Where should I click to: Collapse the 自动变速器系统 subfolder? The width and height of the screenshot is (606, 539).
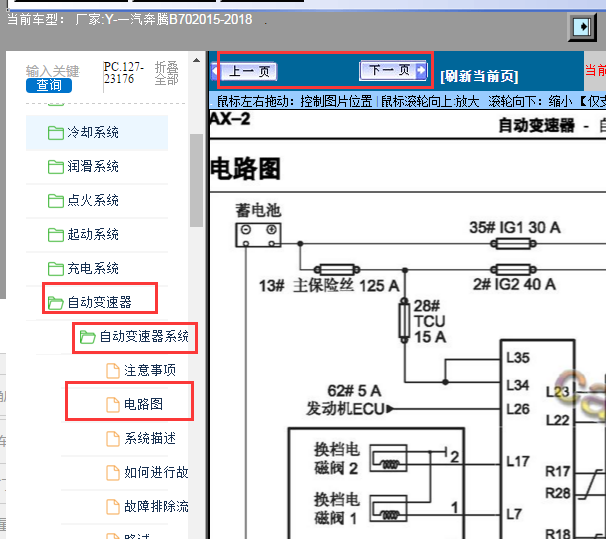tap(135, 337)
